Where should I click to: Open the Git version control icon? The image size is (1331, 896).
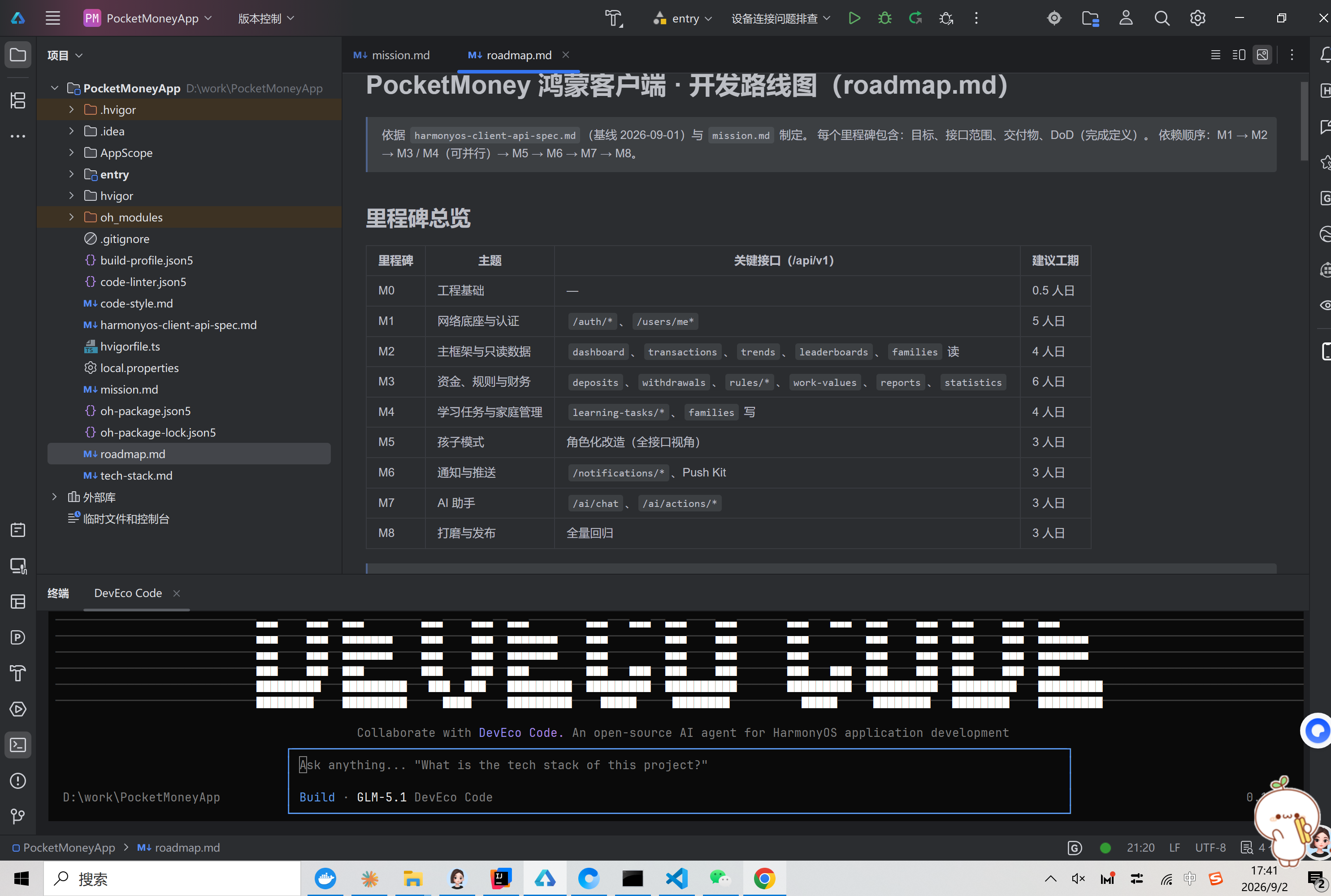pos(18,817)
